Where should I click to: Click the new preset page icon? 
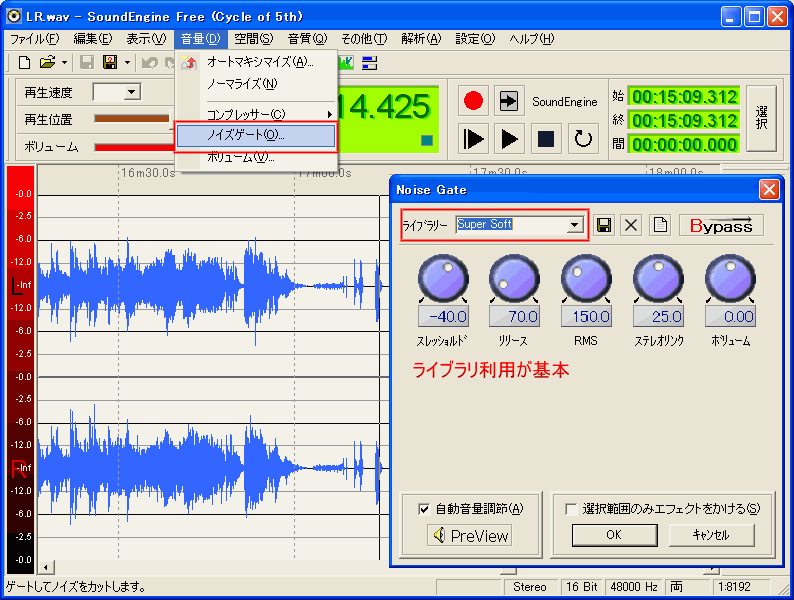pos(659,225)
